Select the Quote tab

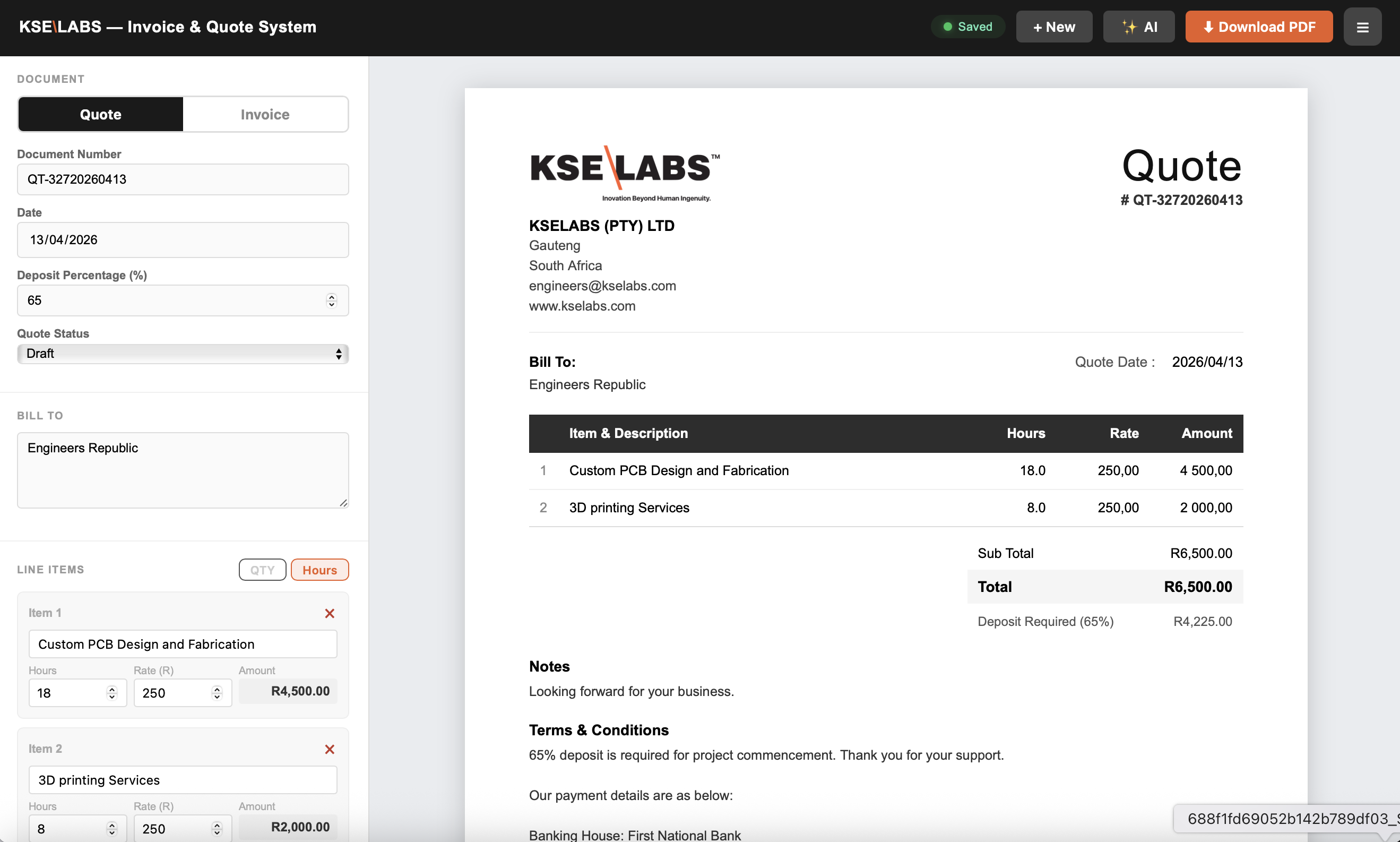(x=100, y=114)
